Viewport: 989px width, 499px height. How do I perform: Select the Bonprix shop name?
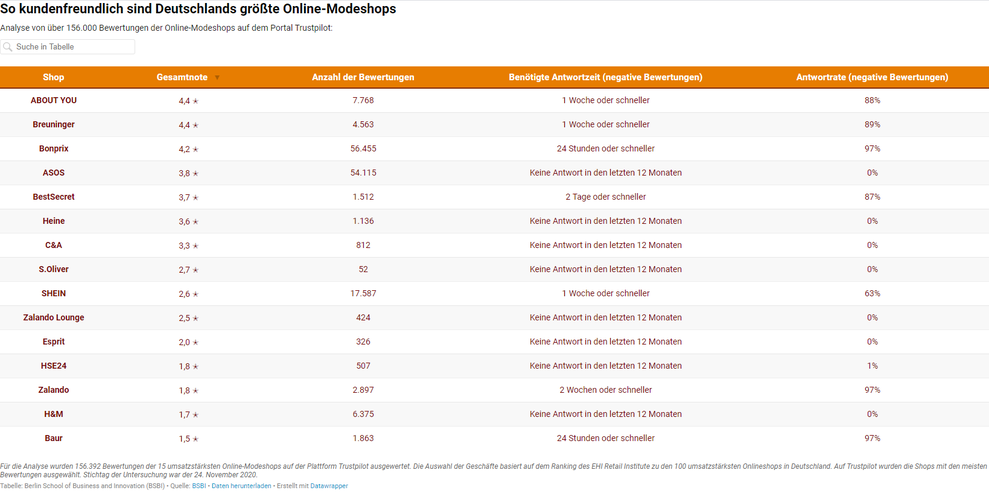[54, 149]
